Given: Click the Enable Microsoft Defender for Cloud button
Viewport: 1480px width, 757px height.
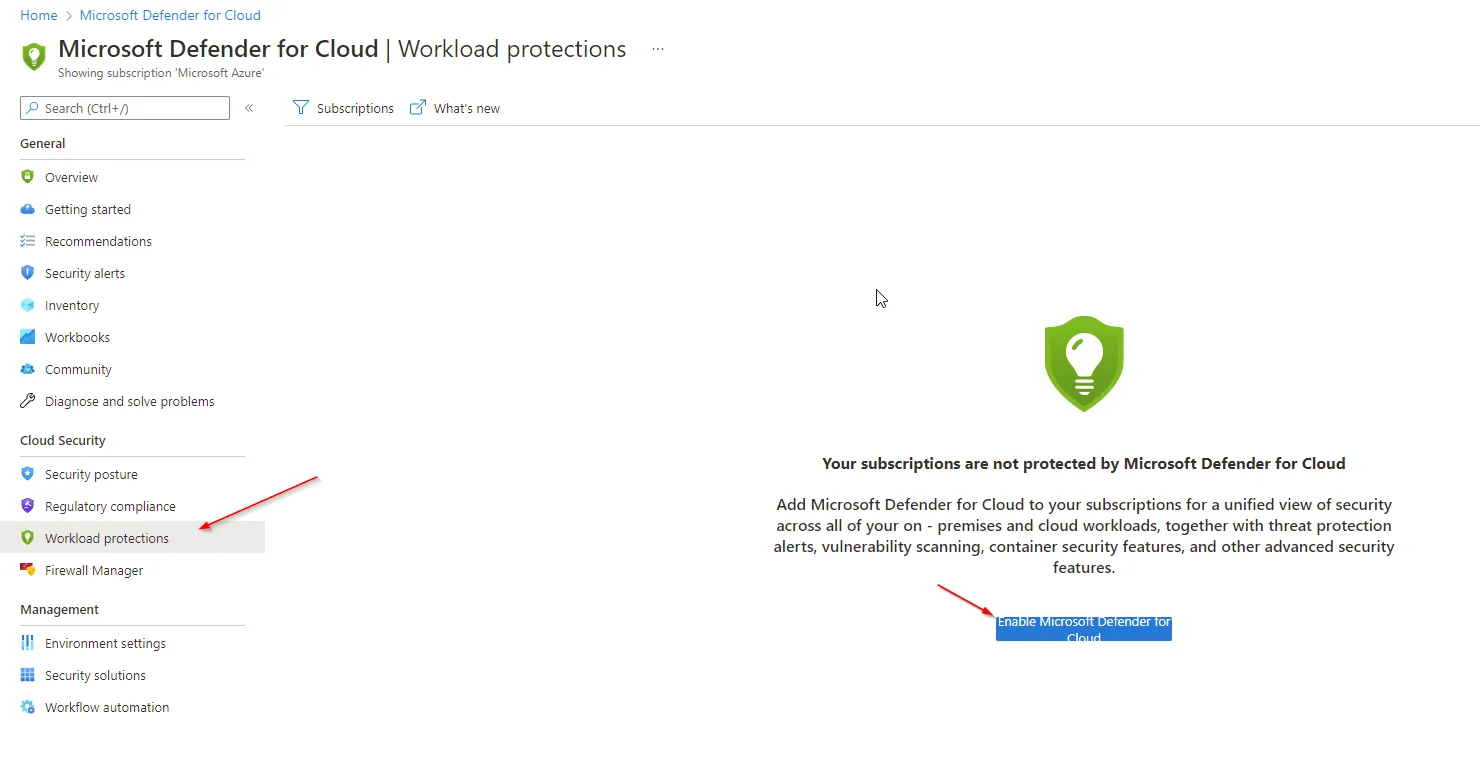Looking at the screenshot, I should [1084, 629].
